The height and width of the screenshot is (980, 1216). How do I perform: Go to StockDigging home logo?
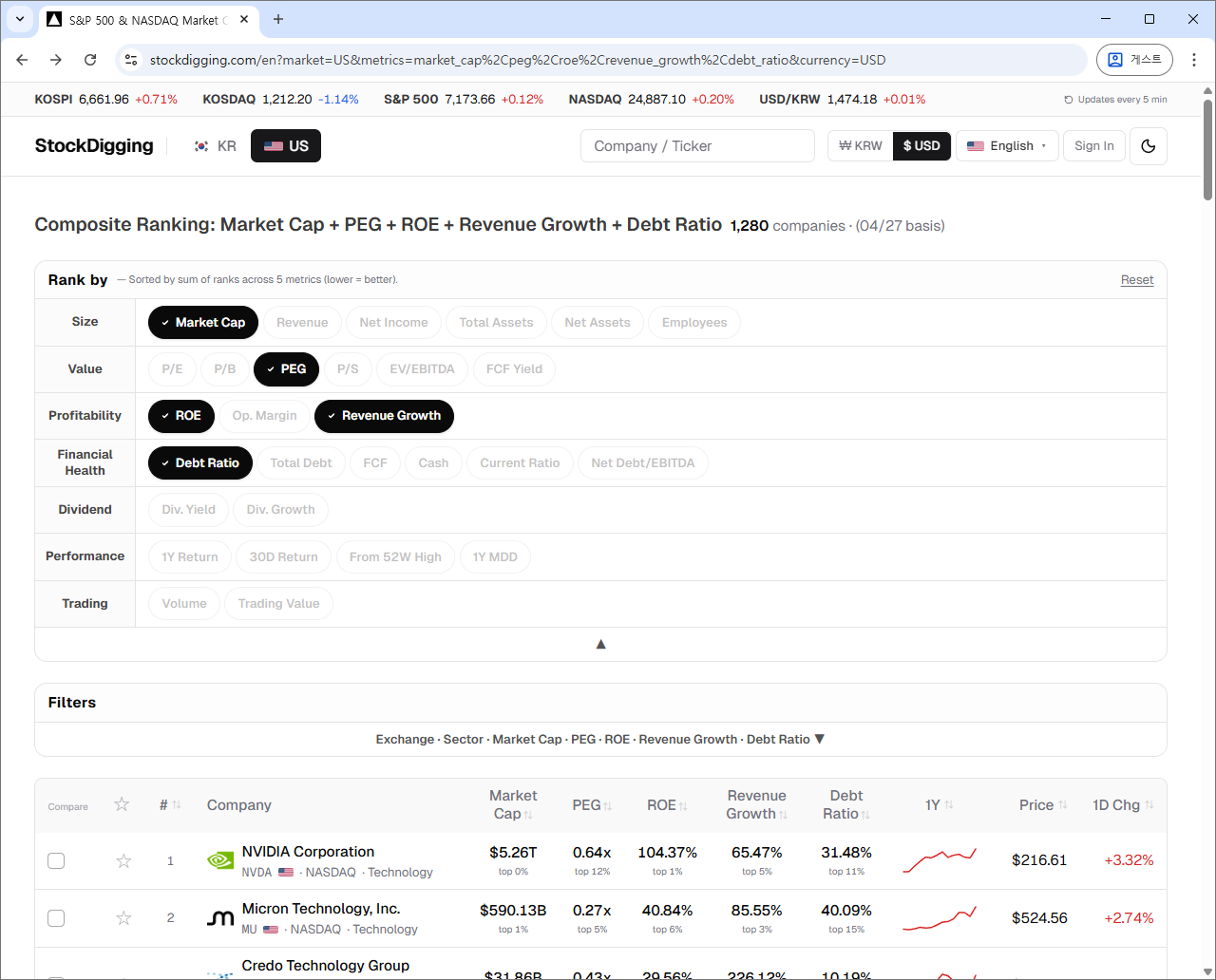[x=94, y=145]
